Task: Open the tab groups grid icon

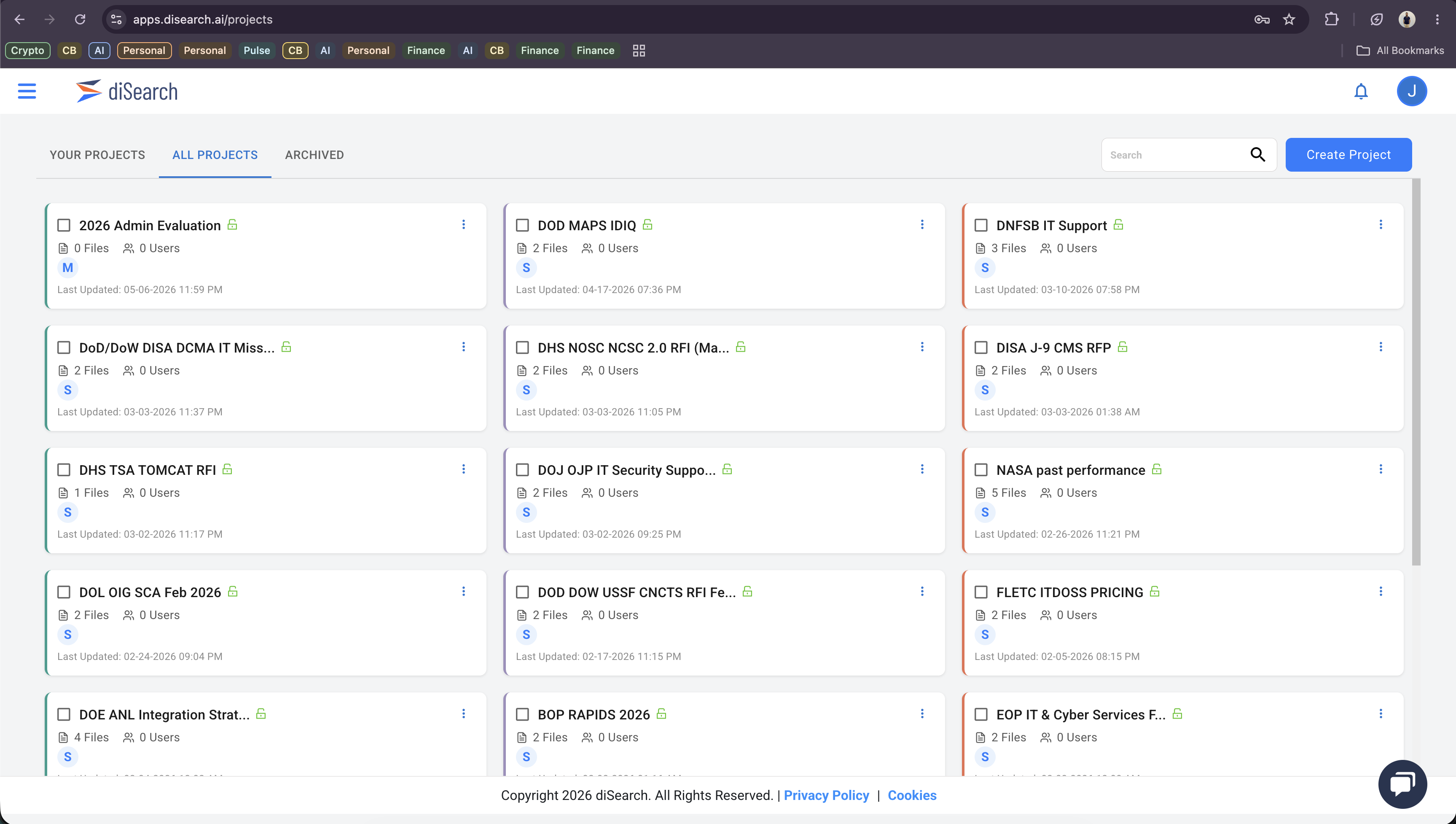Action: click(639, 50)
